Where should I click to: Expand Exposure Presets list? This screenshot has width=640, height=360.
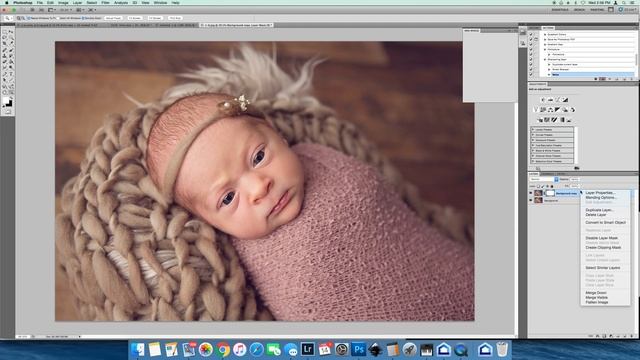533,140
